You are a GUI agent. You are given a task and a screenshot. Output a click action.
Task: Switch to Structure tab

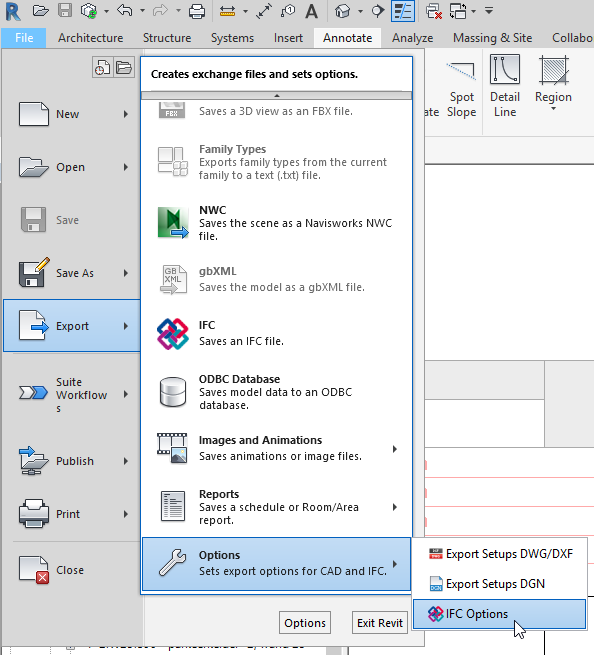click(167, 38)
